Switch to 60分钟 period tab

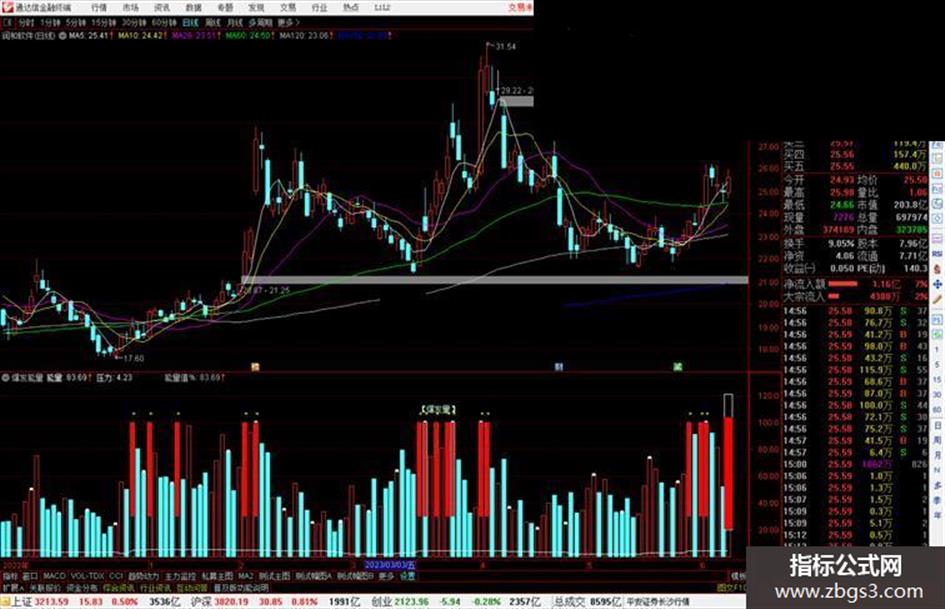point(163,23)
